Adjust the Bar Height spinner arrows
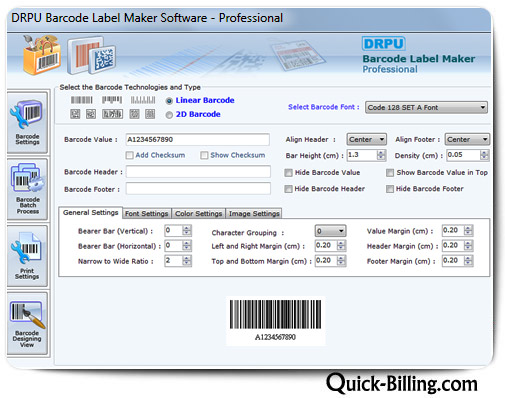Viewport: 505px width, 398px height. point(381,155)
